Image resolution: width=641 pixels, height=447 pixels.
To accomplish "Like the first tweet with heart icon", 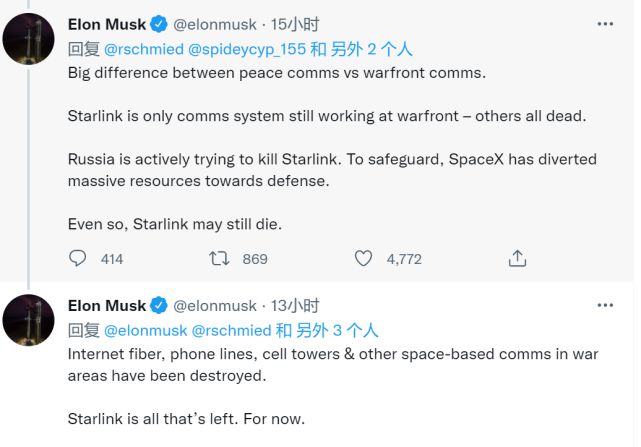I will click(x=364, y=258).
